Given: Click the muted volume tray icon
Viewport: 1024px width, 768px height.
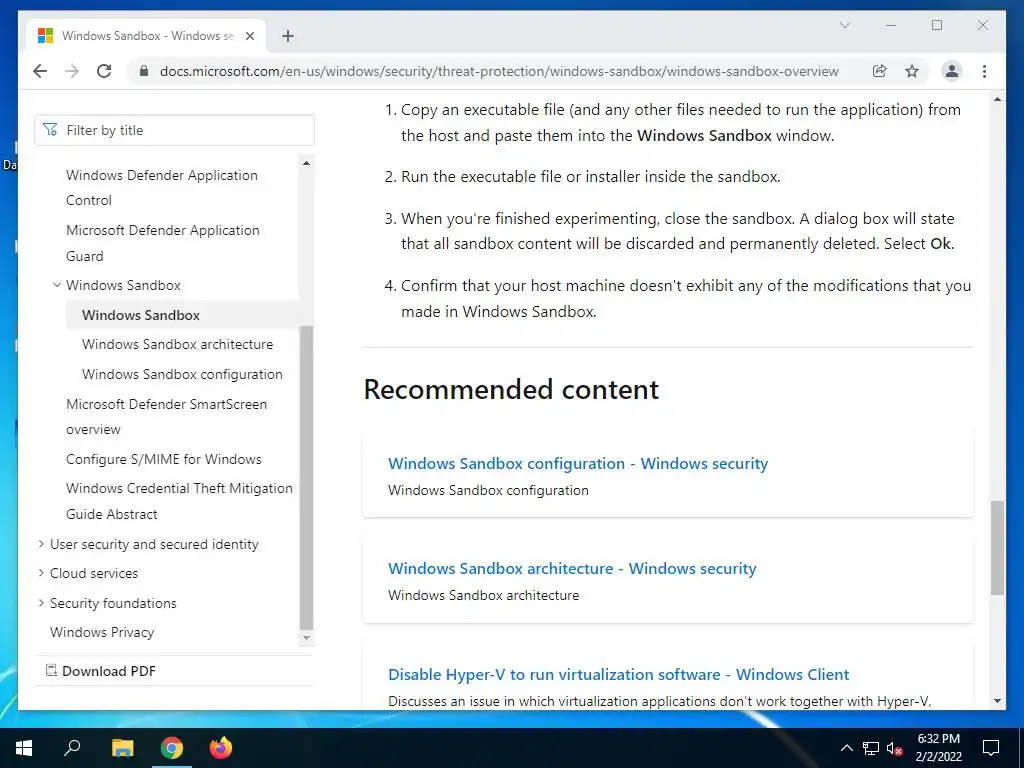Looking at the screenshot, I should (x=895, y=748).
